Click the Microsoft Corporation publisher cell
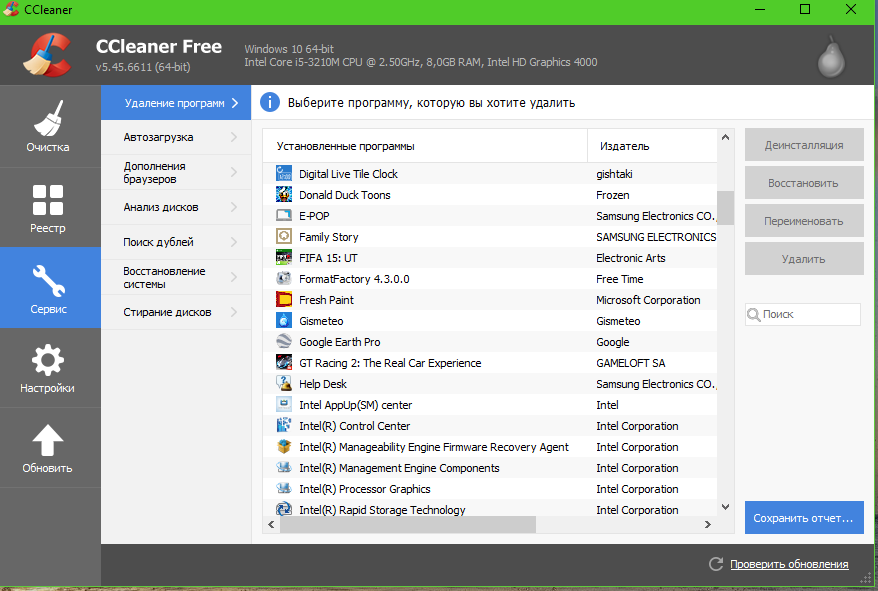 click(648, 300)
